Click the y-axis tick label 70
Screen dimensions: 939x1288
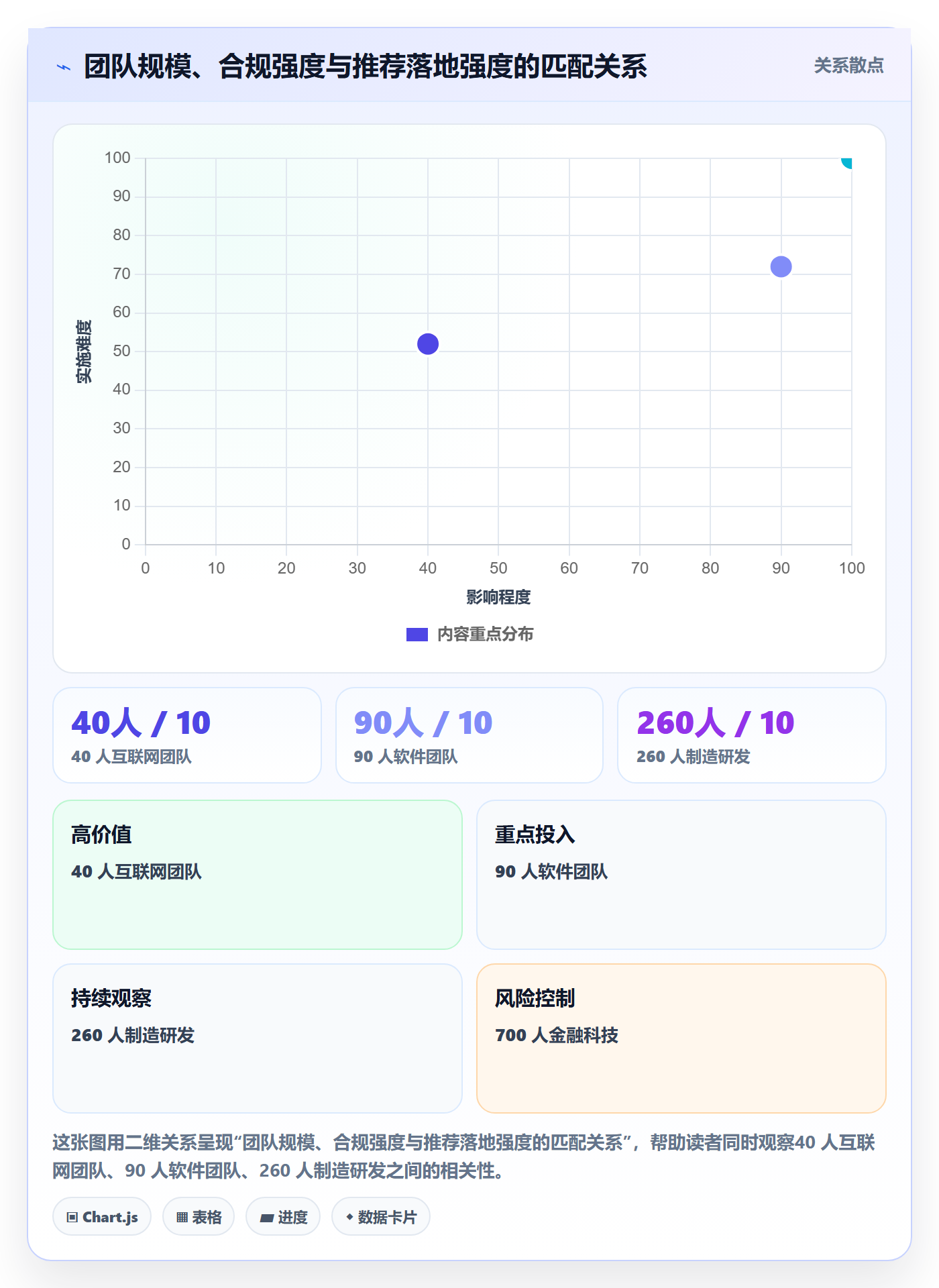121,274
